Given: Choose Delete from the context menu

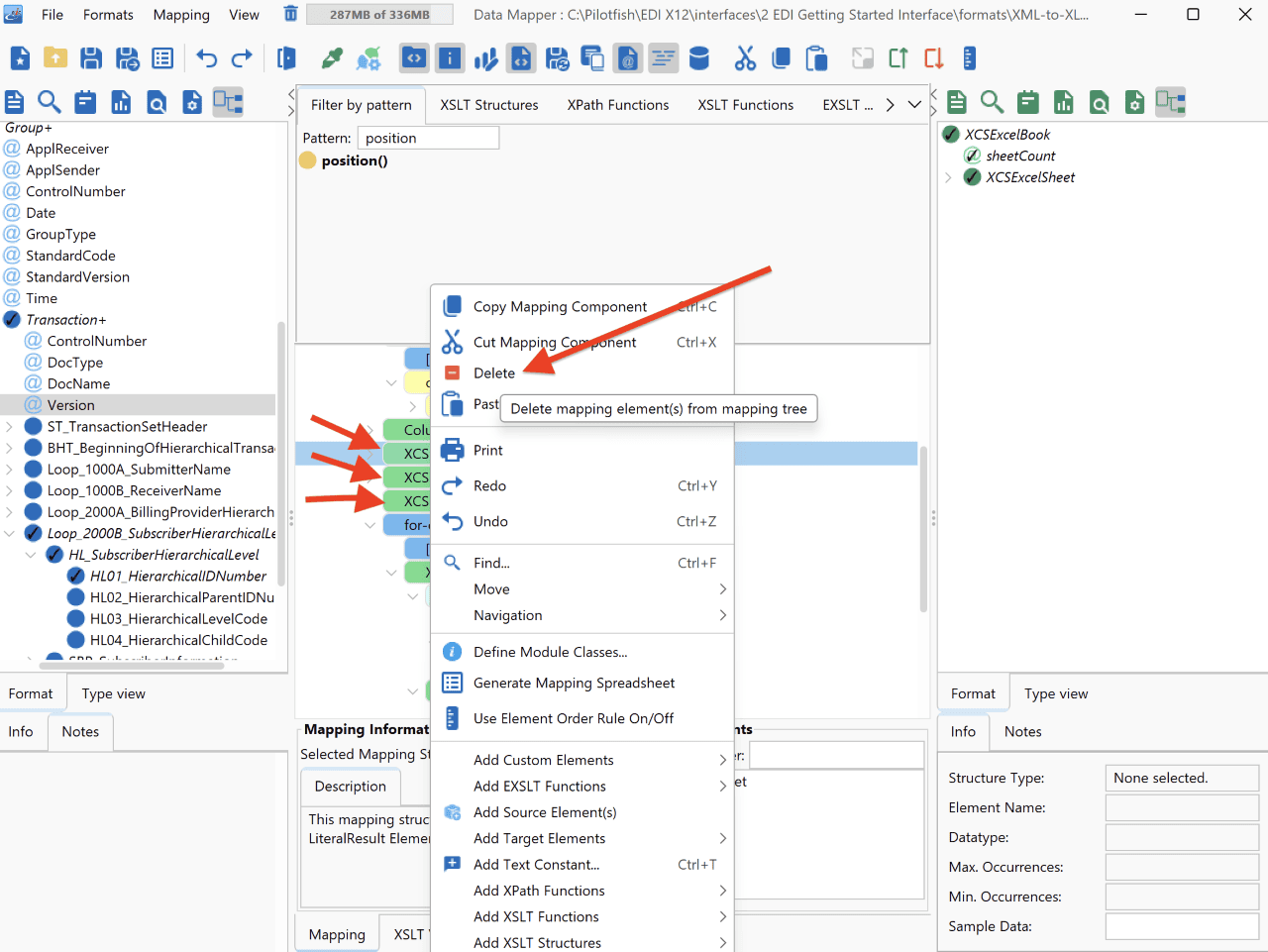Looking at the screenshot, I should pyautogui.click(x=494, y=373).
